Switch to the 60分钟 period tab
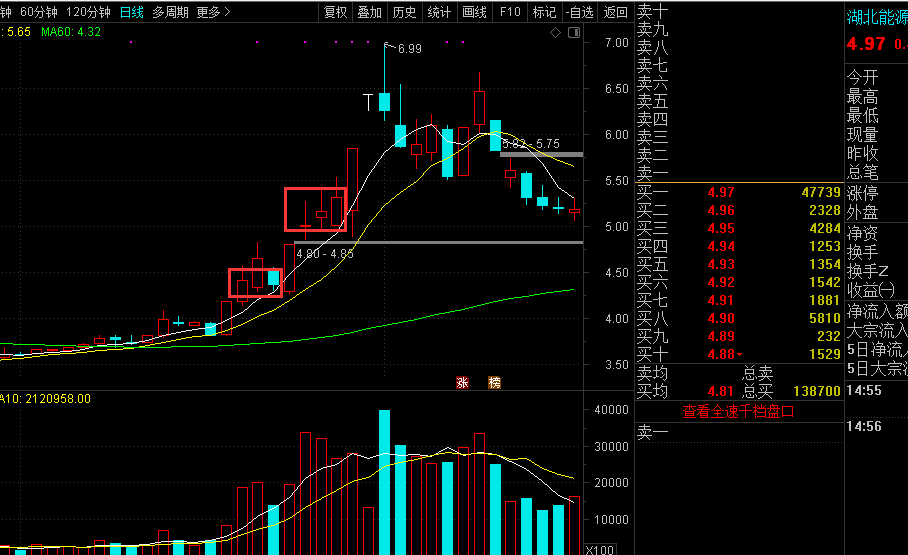908x555 pixels. pos(39,12)
